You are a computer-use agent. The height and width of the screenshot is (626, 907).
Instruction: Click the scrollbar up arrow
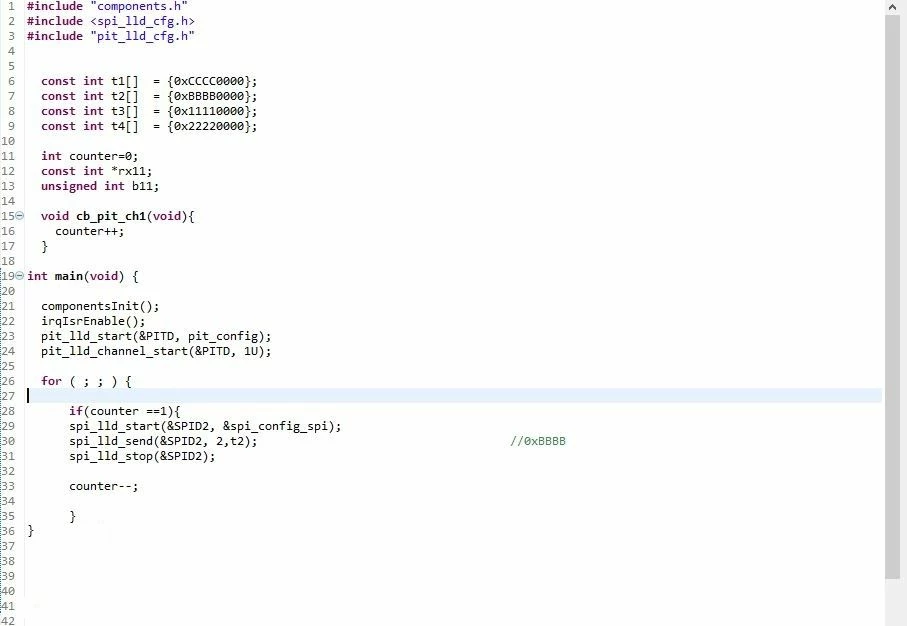(893, 7)
